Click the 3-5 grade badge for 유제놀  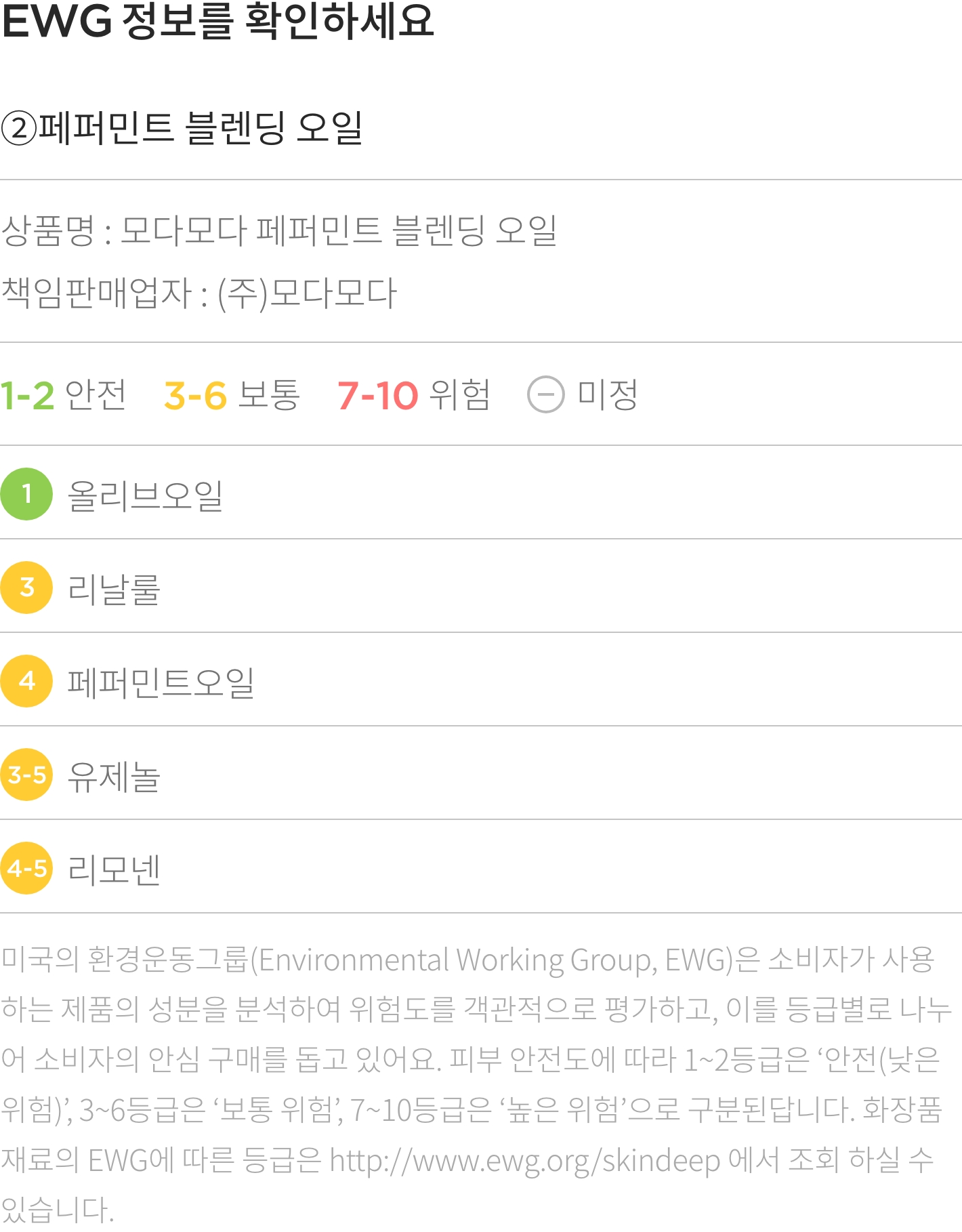(x=26, y=775)
